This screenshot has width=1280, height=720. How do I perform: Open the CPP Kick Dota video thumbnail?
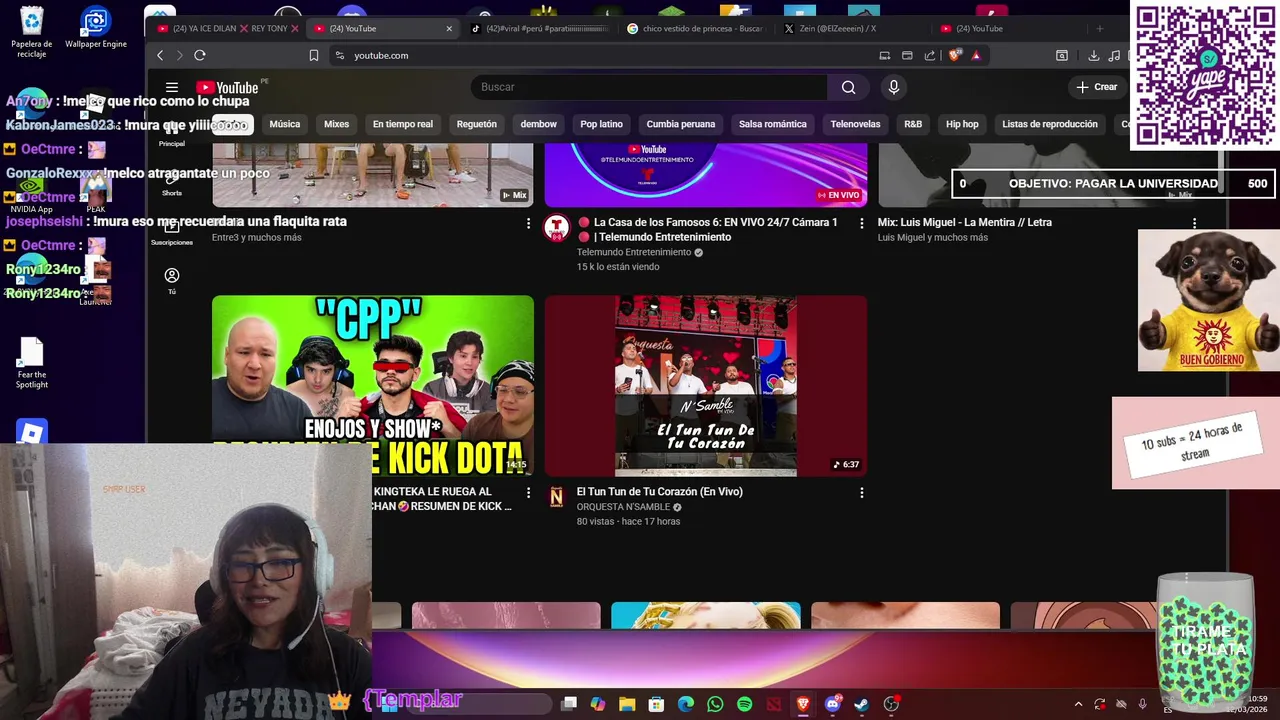(x=372, y=385)
